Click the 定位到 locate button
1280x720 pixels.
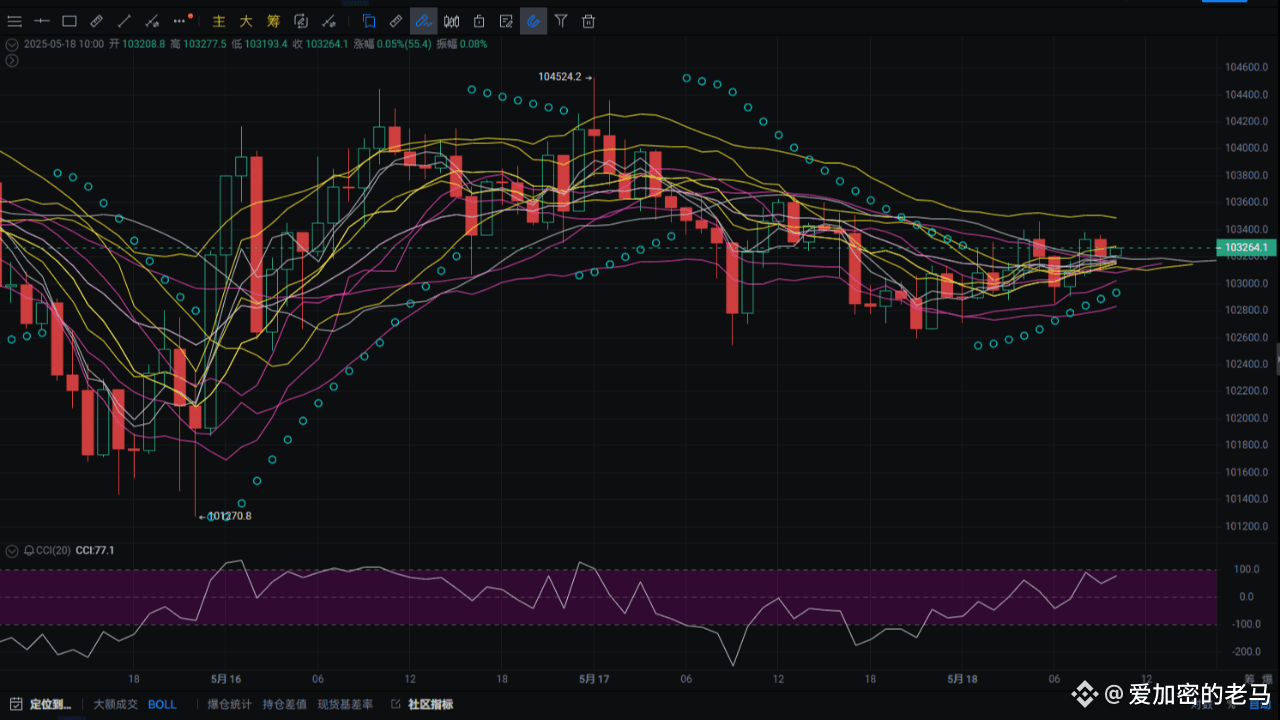(x=40, y=704)
